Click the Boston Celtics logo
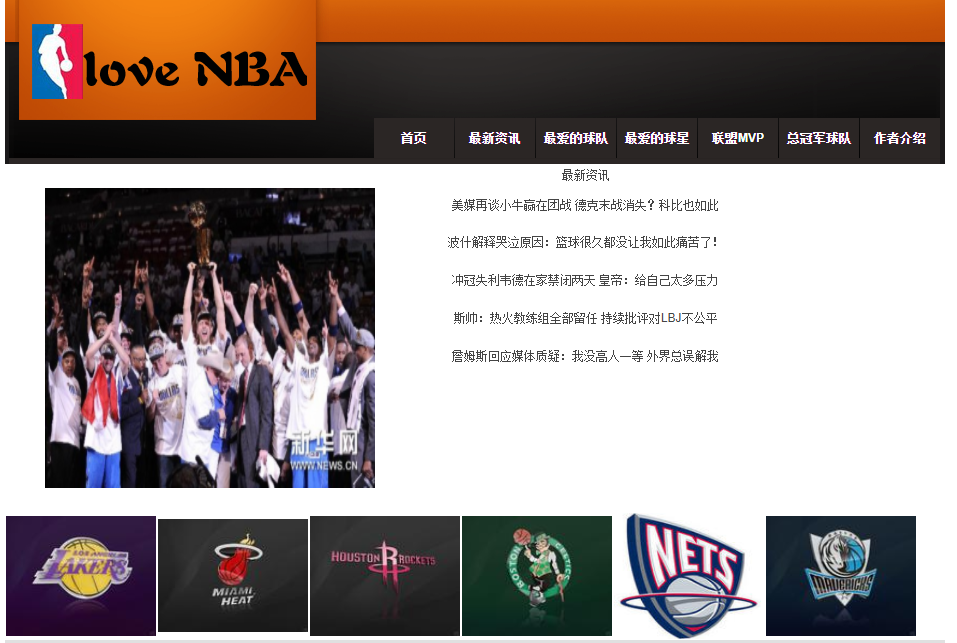 pos(537,576)
